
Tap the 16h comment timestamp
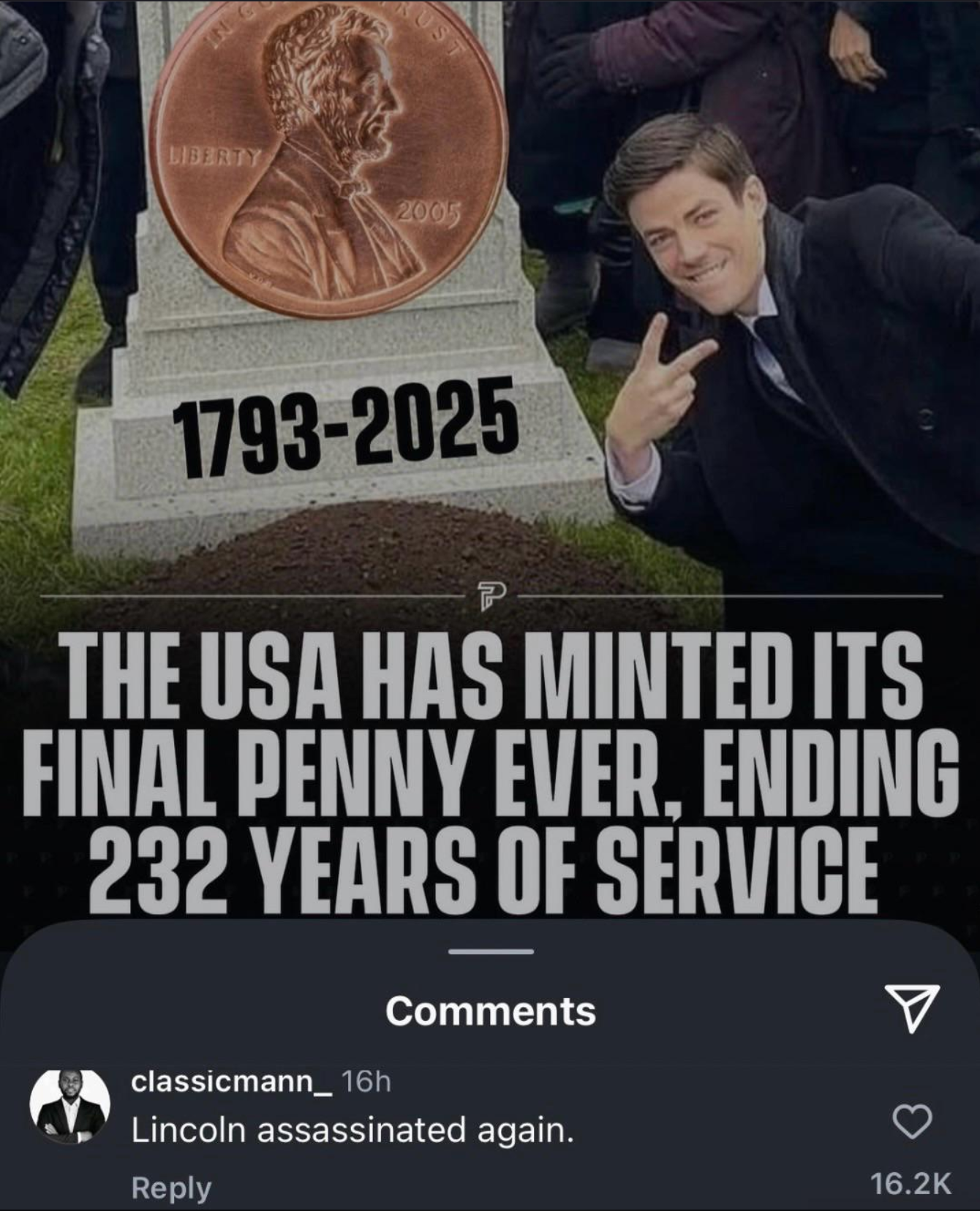[x=366, y=1082]
